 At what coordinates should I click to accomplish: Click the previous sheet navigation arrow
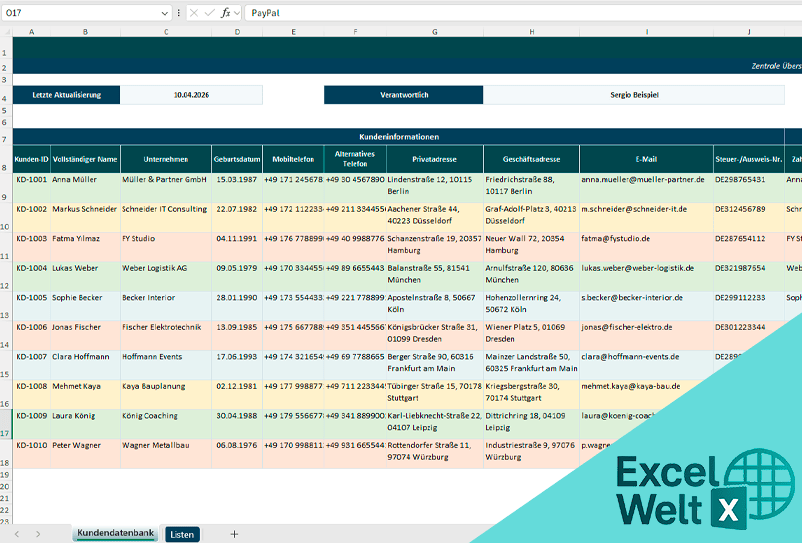[17, 534]
